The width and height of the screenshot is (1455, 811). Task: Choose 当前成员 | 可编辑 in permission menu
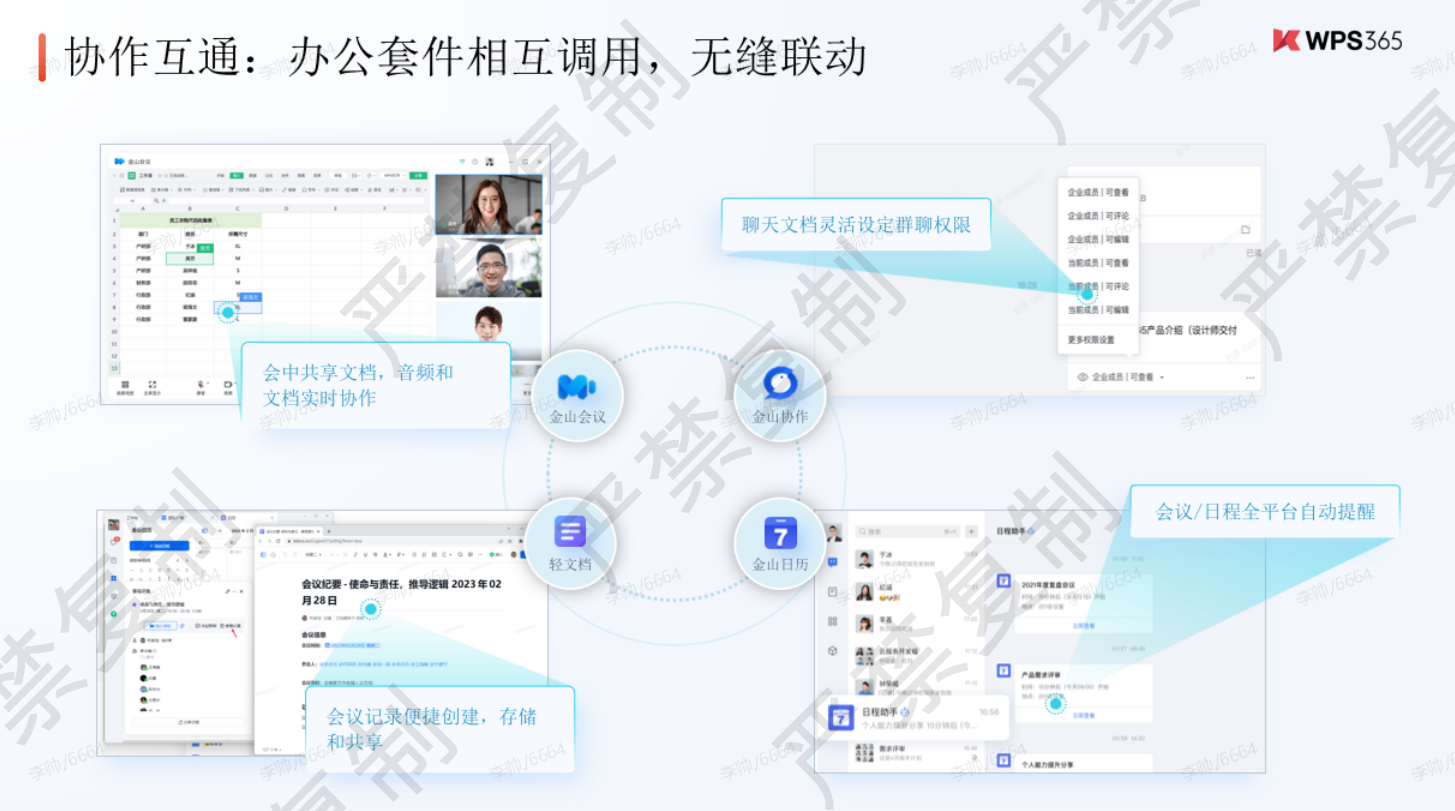click(x=1097, y=310)
